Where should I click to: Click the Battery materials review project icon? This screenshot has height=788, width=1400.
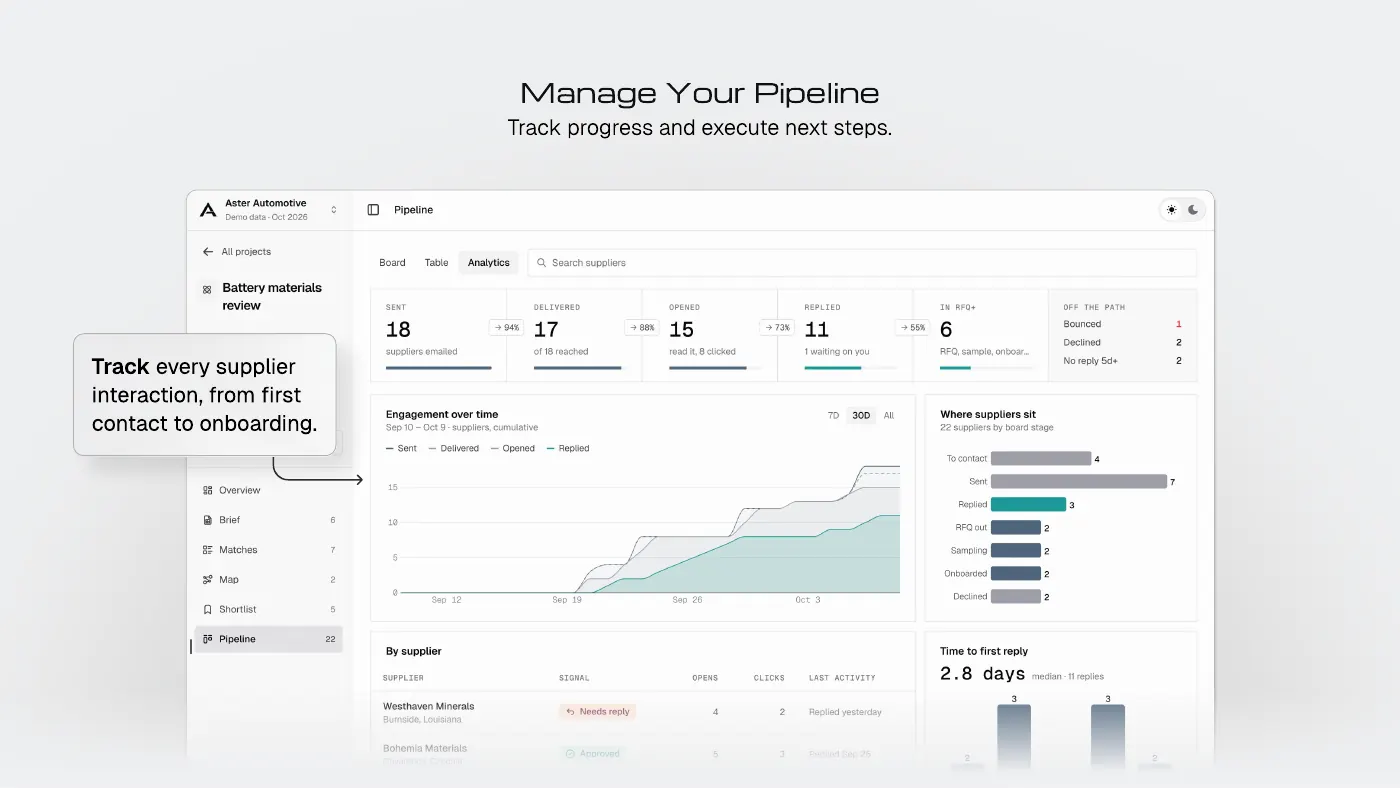click(x=207, y=289)
